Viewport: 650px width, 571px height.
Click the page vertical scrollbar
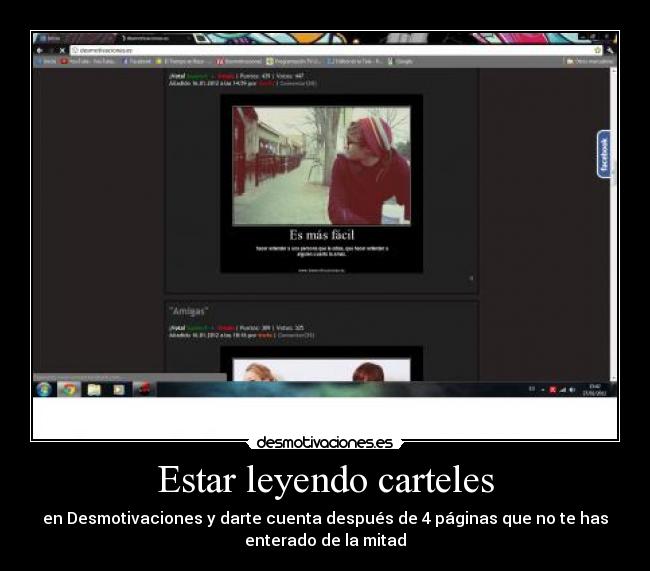coord(614,224)
